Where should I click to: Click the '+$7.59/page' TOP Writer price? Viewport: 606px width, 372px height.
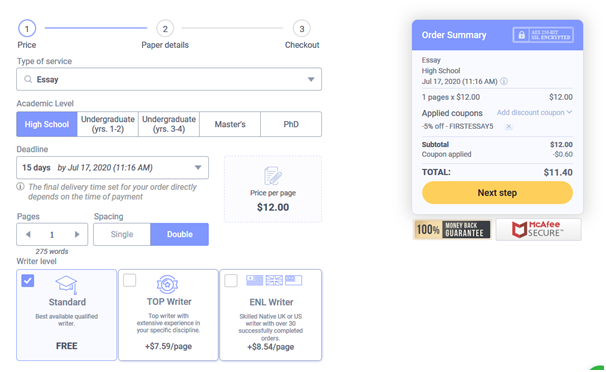[168, 346]
